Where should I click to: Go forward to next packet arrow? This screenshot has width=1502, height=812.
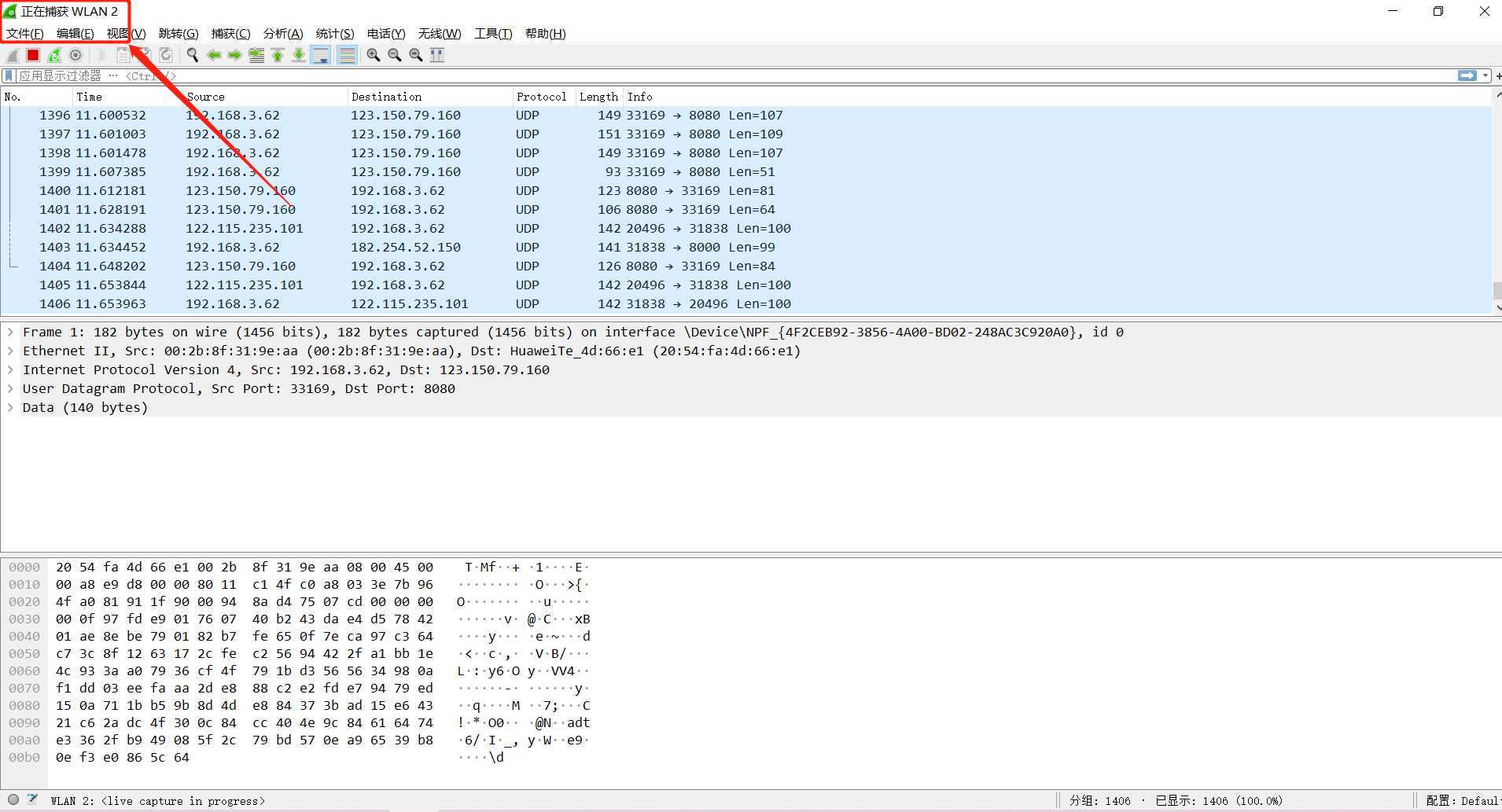(235, 55)
